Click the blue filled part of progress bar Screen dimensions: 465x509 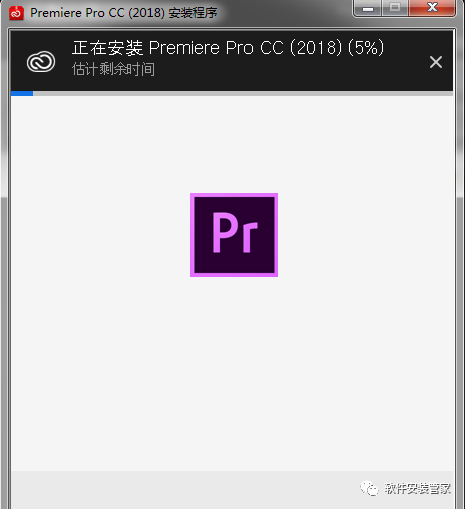(x=22, y=93)
